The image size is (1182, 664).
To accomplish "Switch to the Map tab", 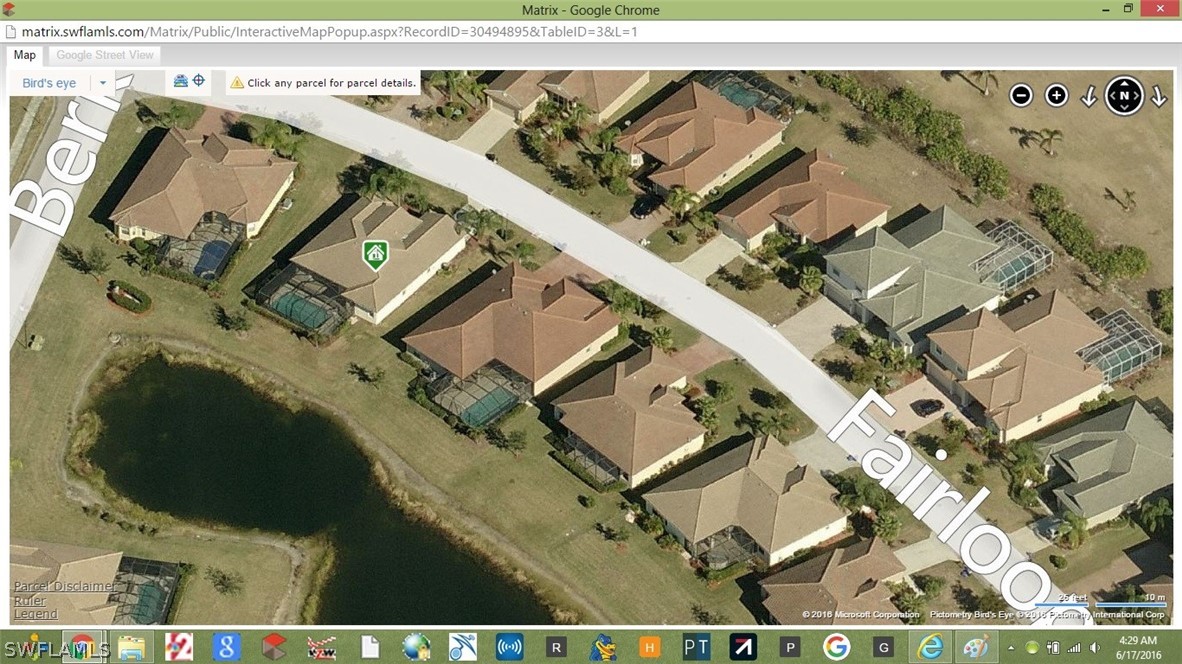I will (x=25, y=55).
